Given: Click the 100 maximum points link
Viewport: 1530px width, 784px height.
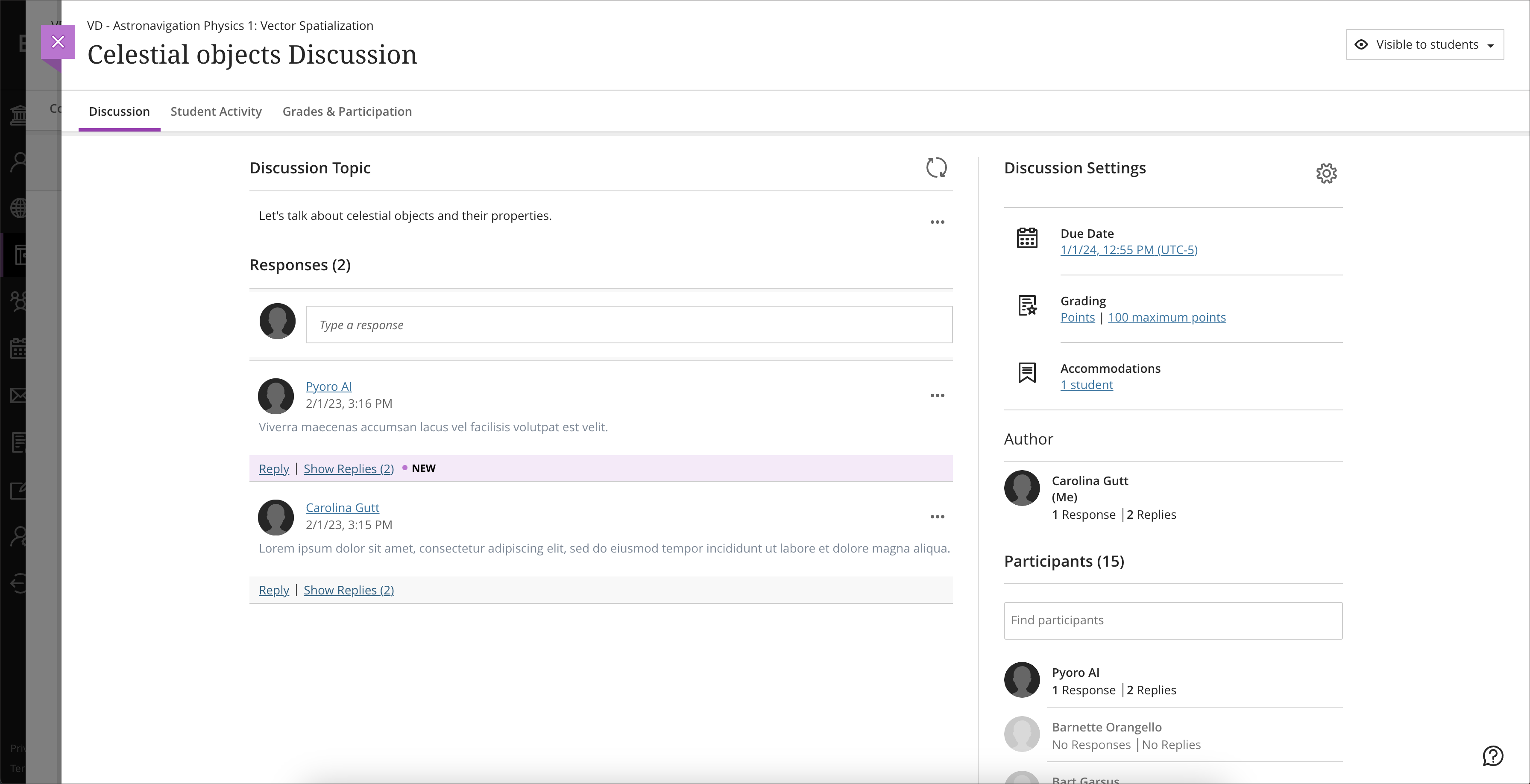Looking at the screenshot, I should tap(1167, 317).
